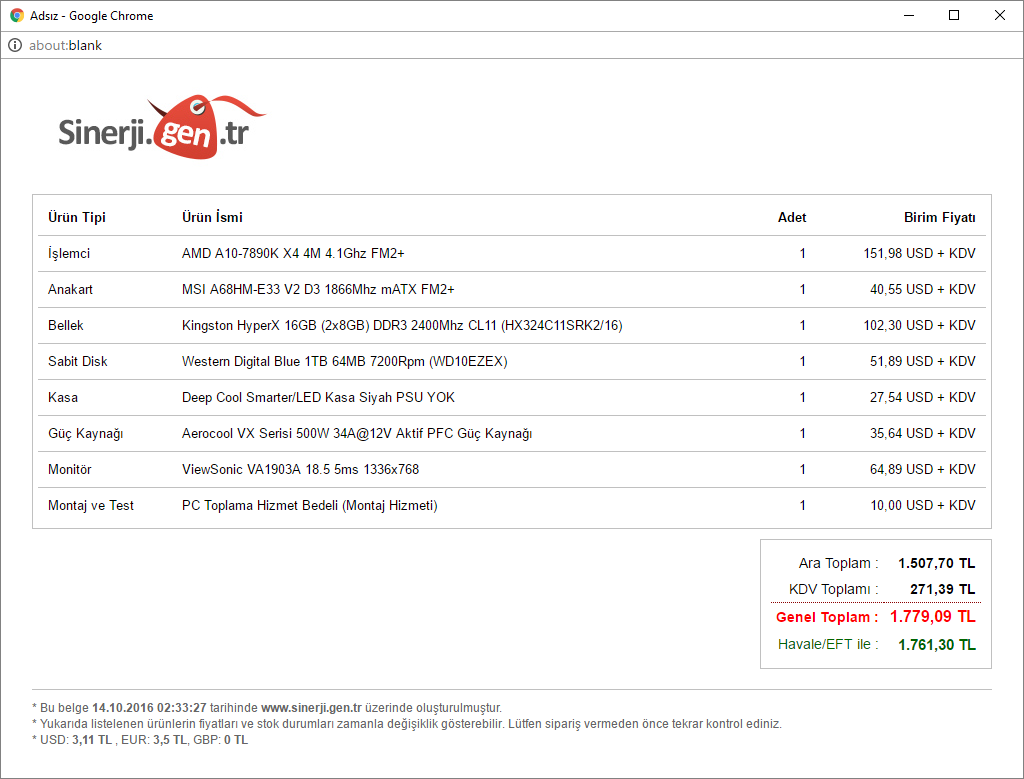Screen dimensions: 1024x779
Task: Click the Kingston HyperX 16GB memory row
Action: click(x=402, y=325)
